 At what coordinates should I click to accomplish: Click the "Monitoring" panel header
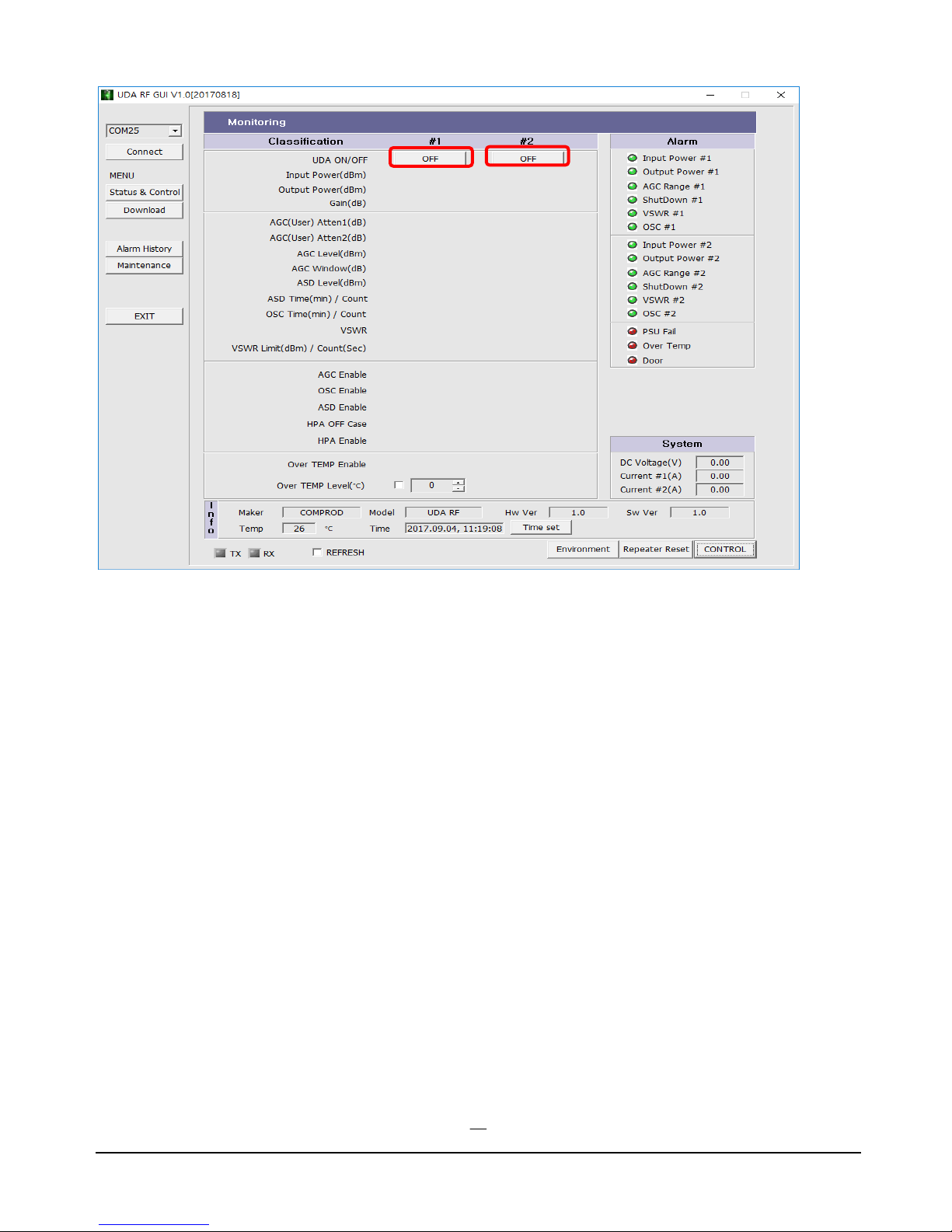[x=479, y=122]
